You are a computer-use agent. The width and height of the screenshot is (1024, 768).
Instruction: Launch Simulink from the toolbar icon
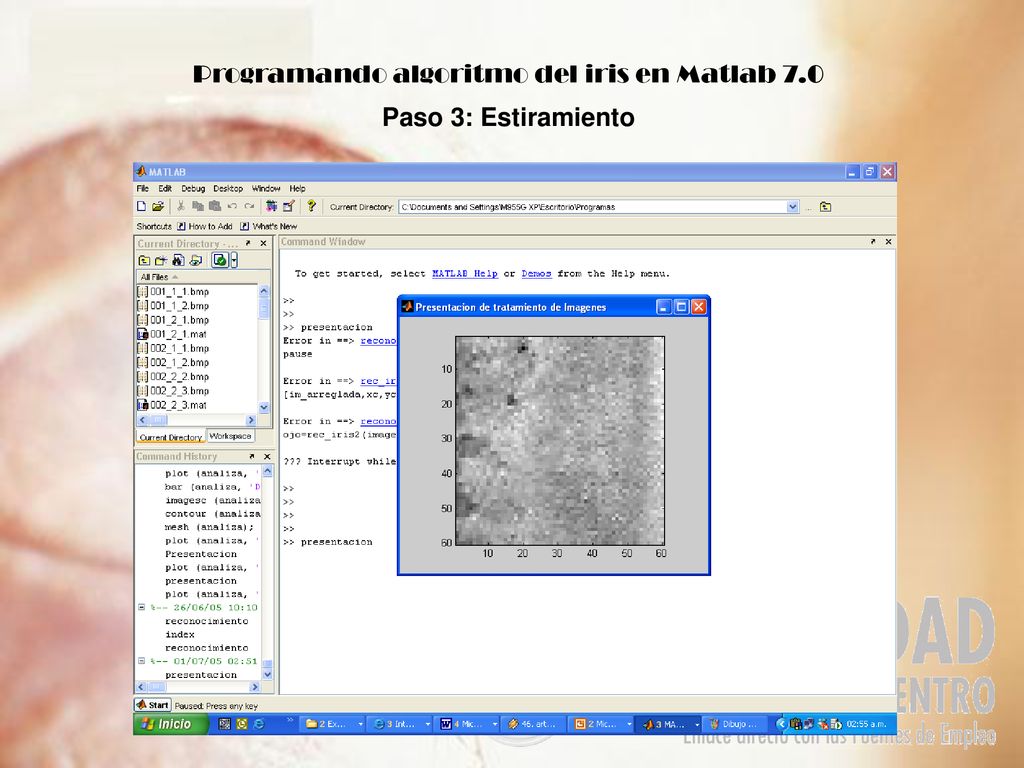pyautogui.click(x=272, y=206)
